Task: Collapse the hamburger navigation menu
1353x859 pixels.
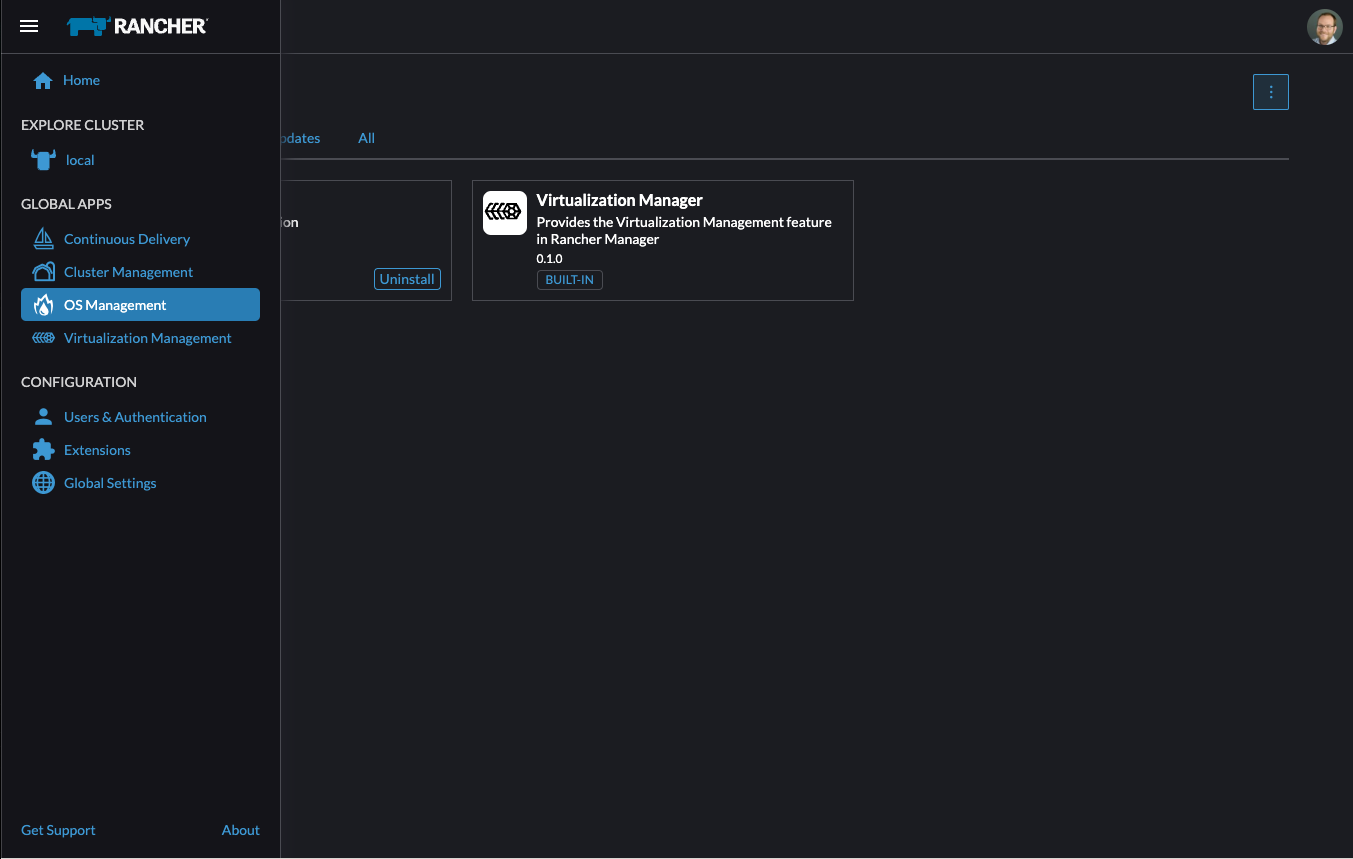Action: pyautogui.click(x=29, y=26)
